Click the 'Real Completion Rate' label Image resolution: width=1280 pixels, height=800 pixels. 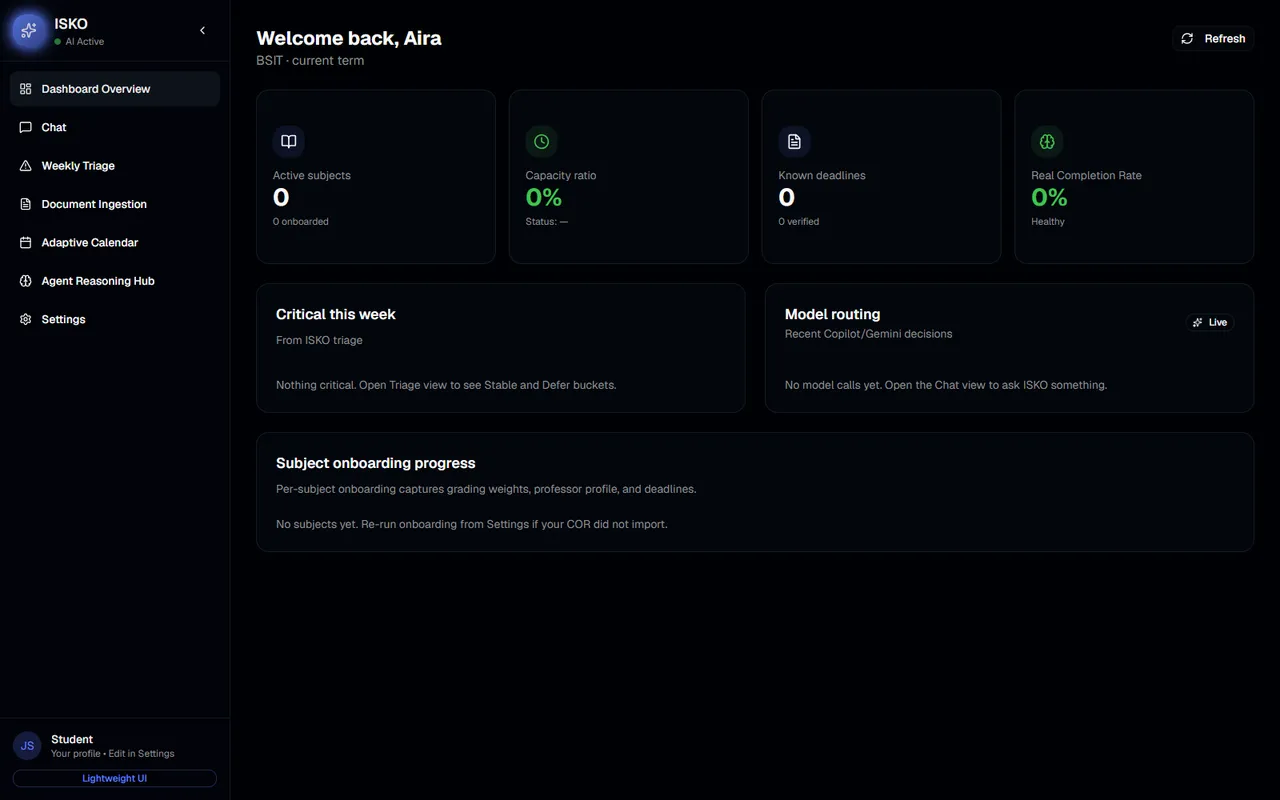[x=1086, y=175]
